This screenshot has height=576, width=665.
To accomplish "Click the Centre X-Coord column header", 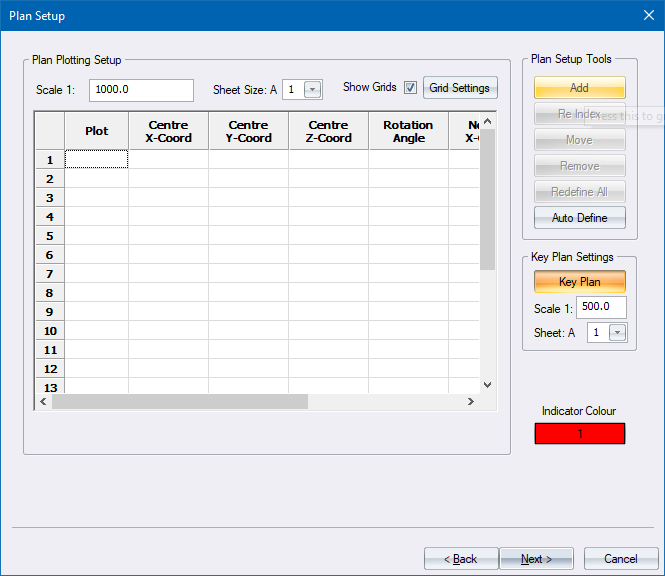I will [168, 132].
